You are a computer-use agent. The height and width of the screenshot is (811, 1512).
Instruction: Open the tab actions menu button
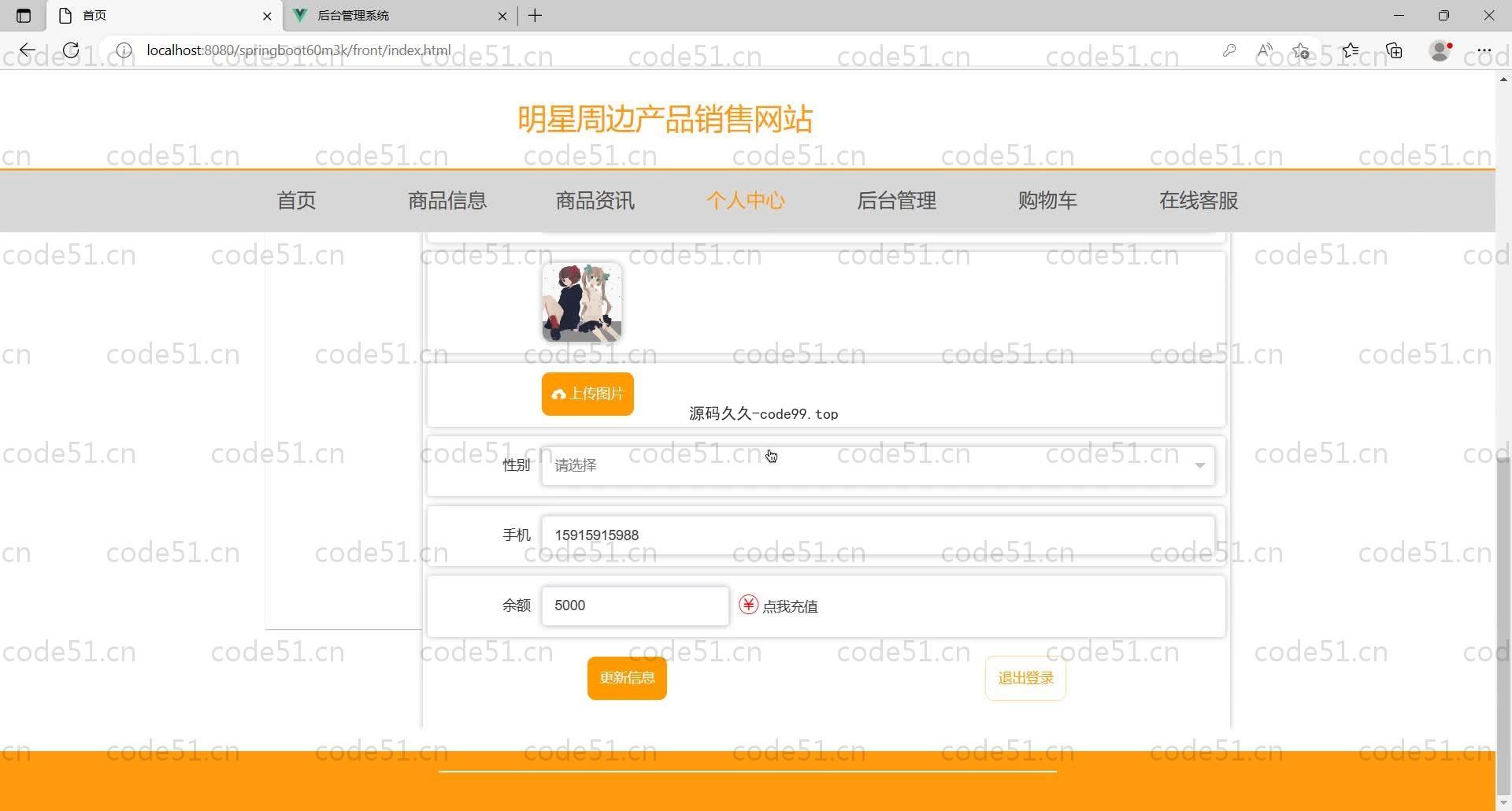23,16
